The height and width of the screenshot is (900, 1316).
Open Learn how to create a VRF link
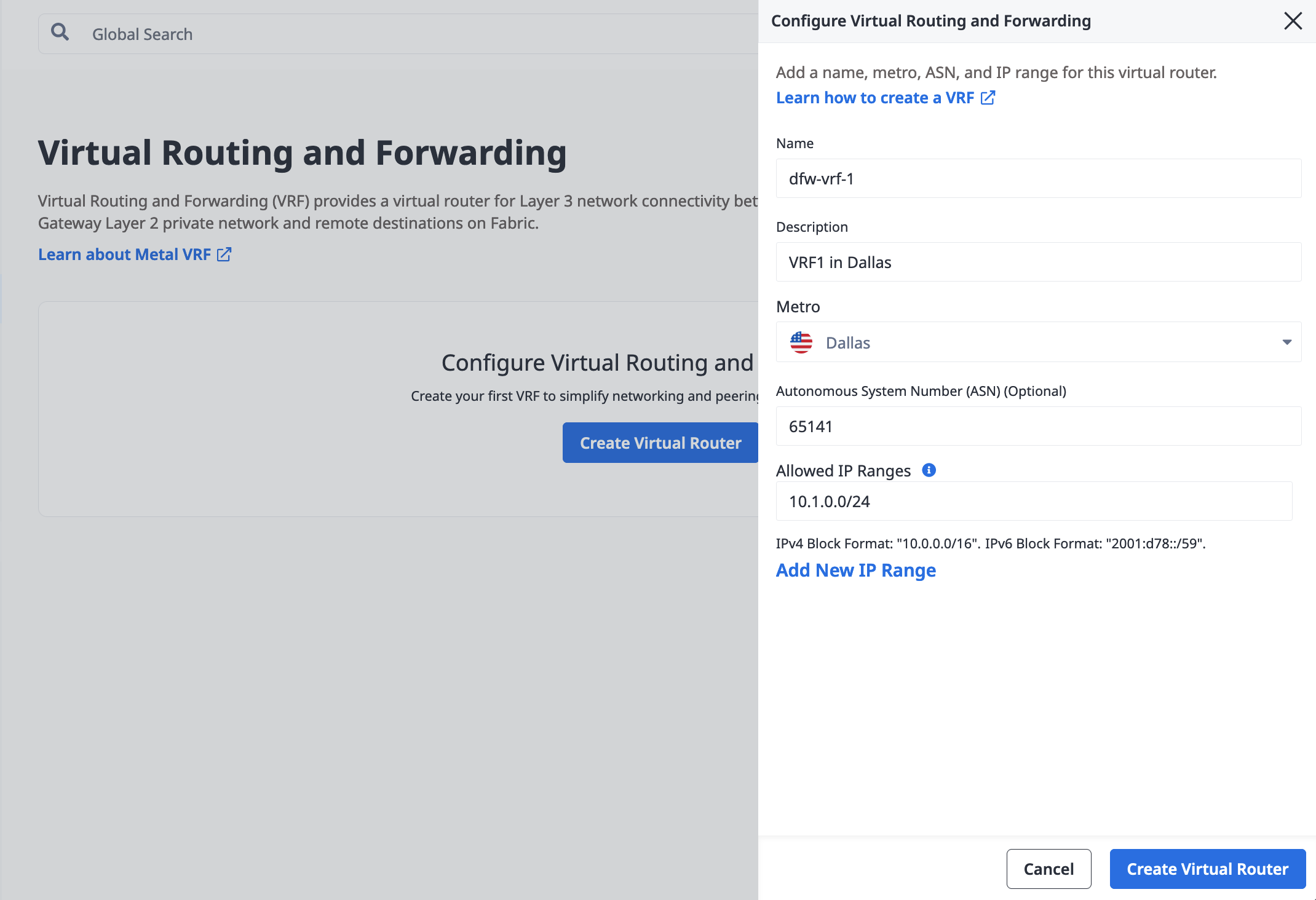(886, 98)
